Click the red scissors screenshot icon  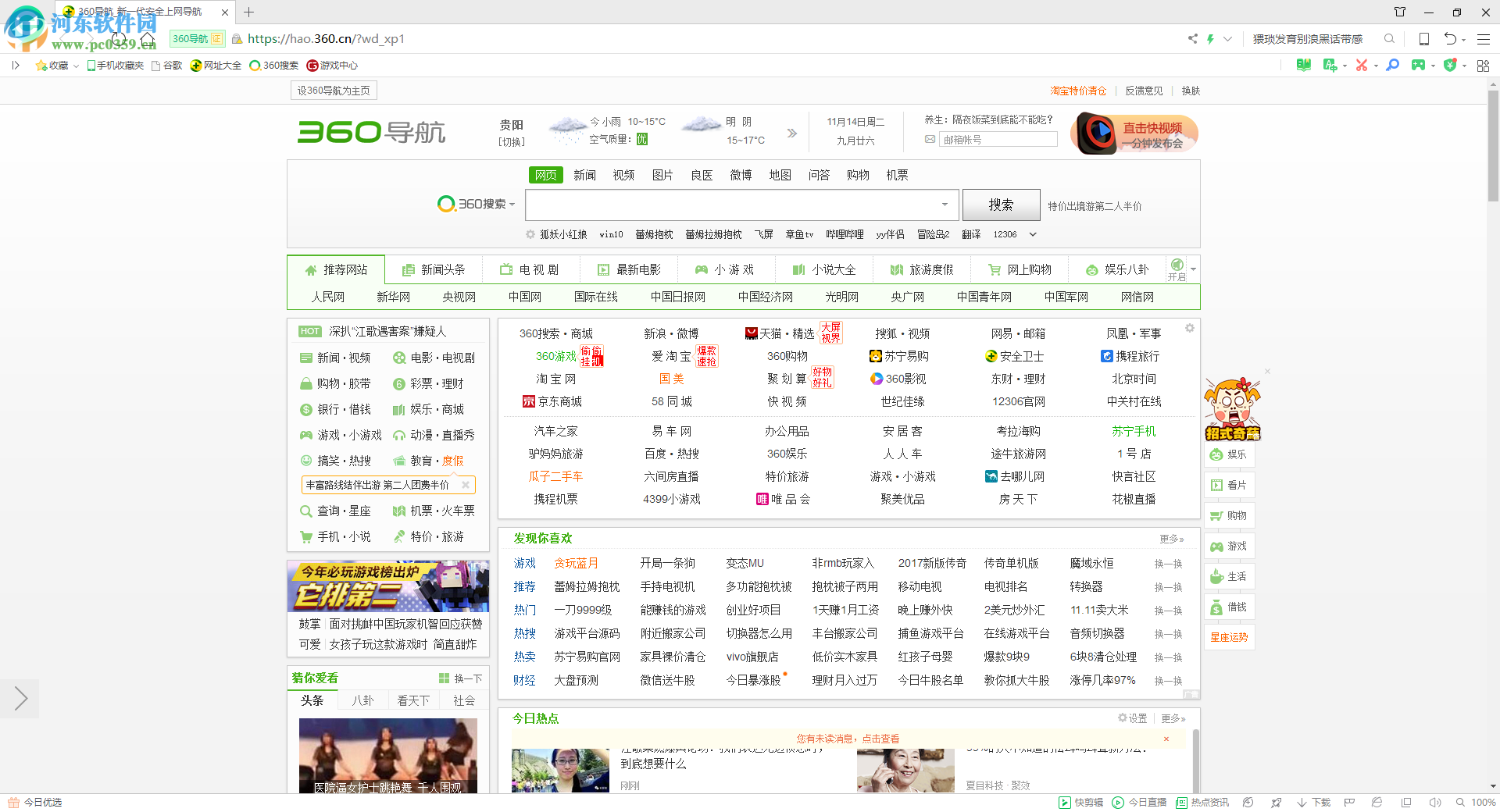(1361, 65)
